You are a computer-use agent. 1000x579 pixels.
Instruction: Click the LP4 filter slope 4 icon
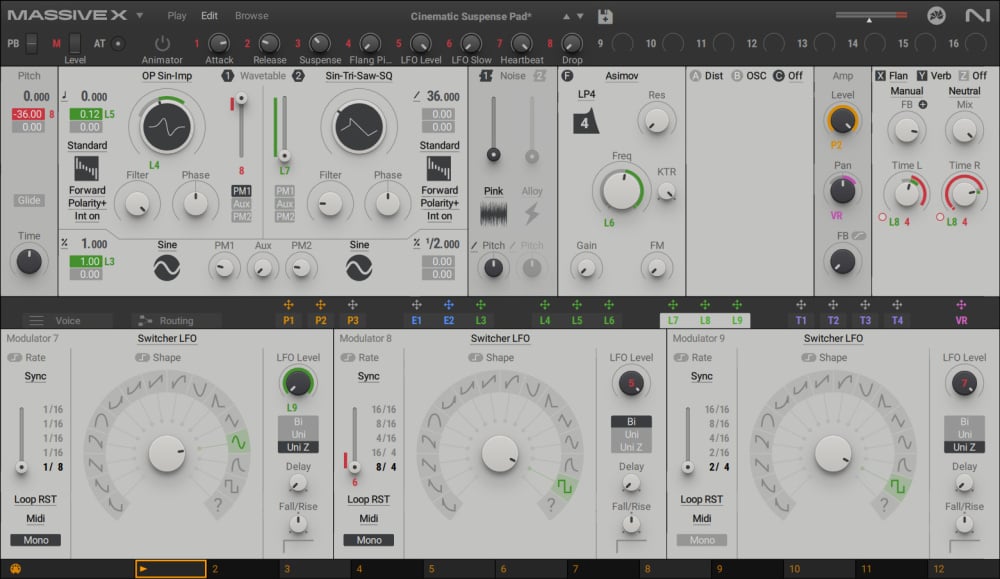coord(585,122)
